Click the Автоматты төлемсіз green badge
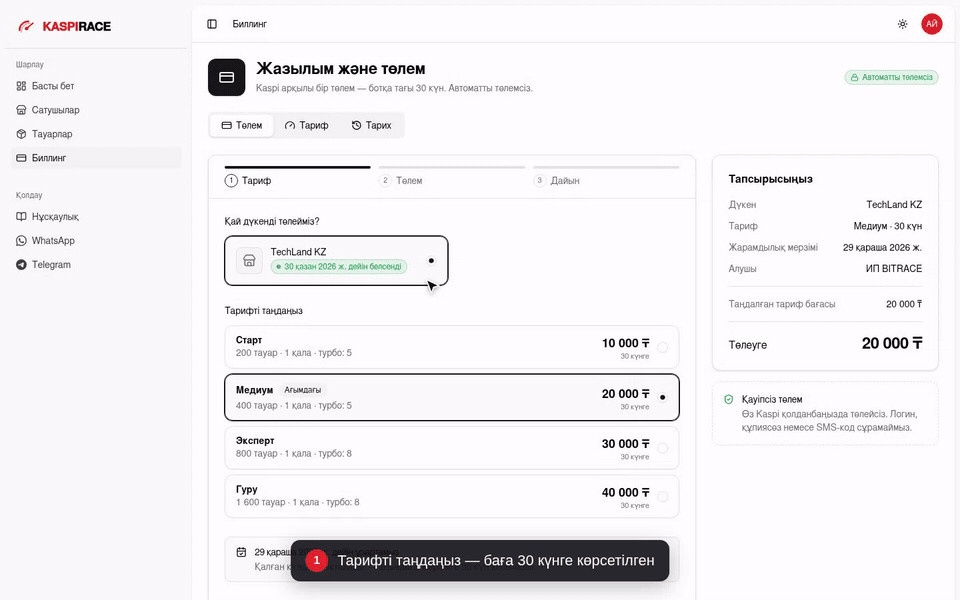960x600 pixels. (x=891, y=77)
